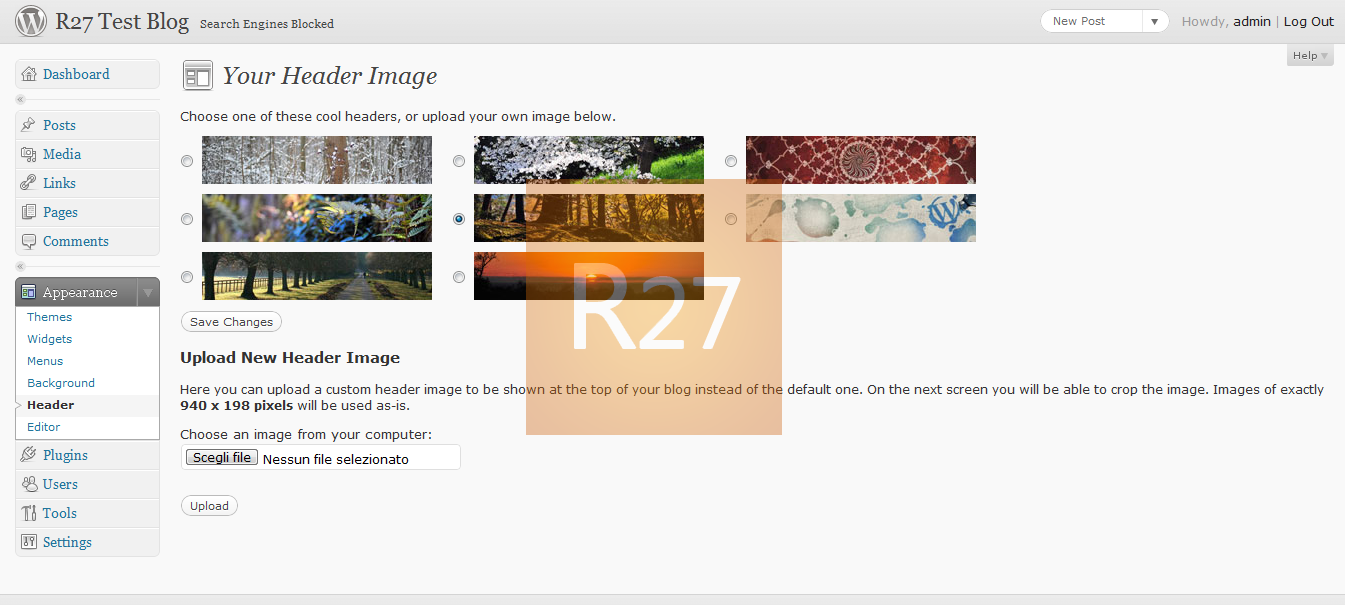The image size is (1345, 605).
Task: Open the New Post dropdown arrow
Action: 1154,21
